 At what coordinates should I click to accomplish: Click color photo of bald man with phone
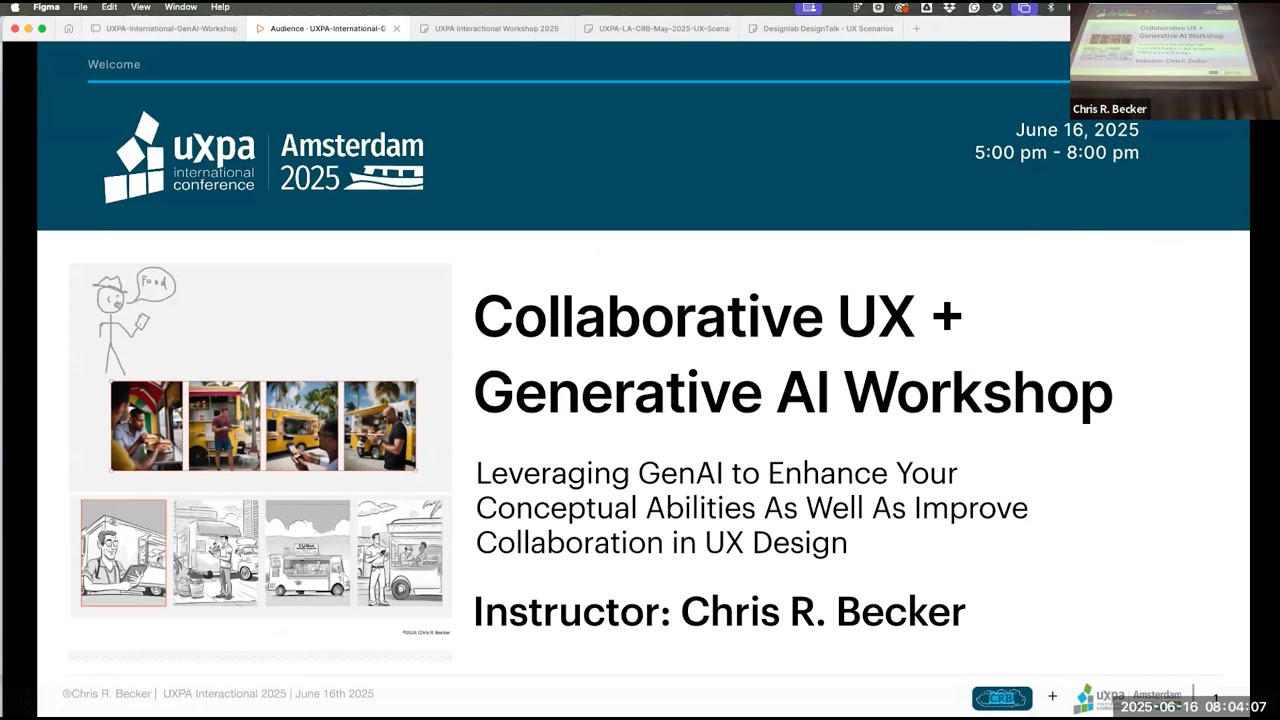click(380, 425)
